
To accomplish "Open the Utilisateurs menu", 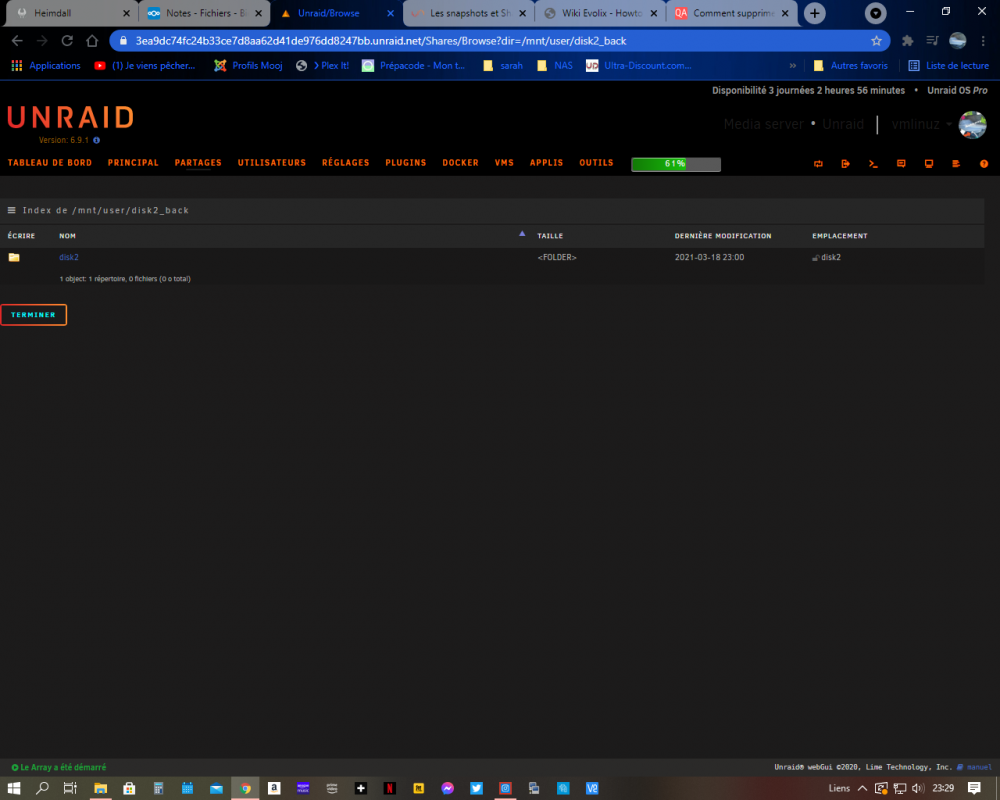I will pyautogui.click(x=272, y=163).
